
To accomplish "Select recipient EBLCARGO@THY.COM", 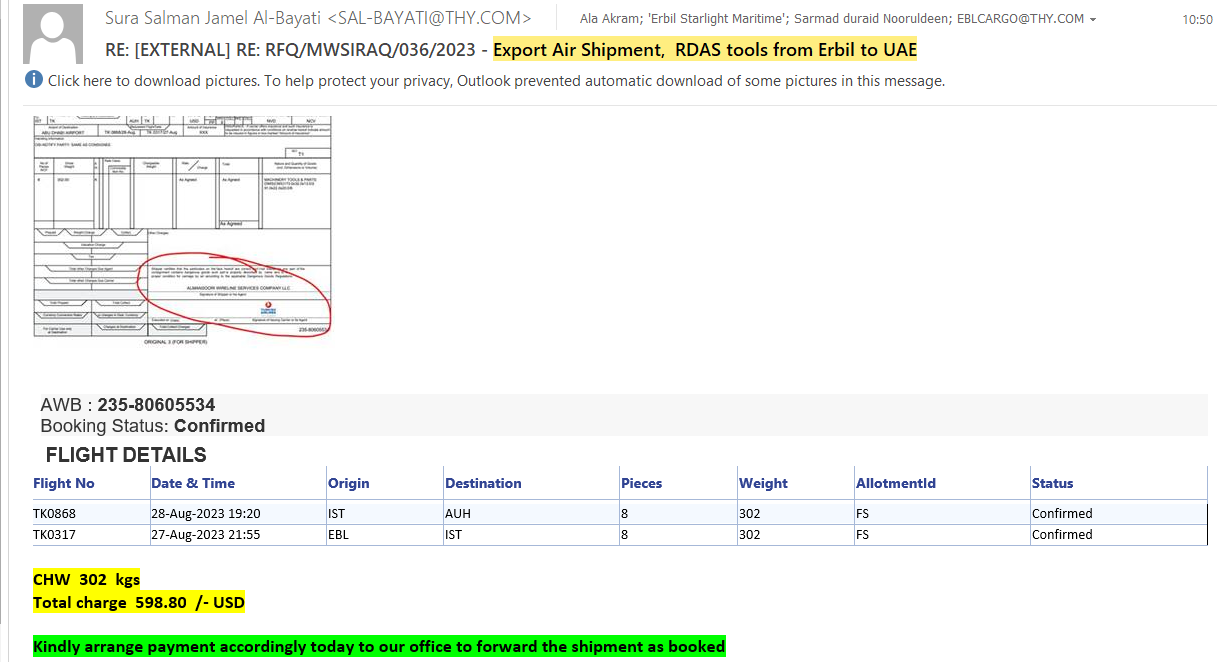I will 1020,19.
